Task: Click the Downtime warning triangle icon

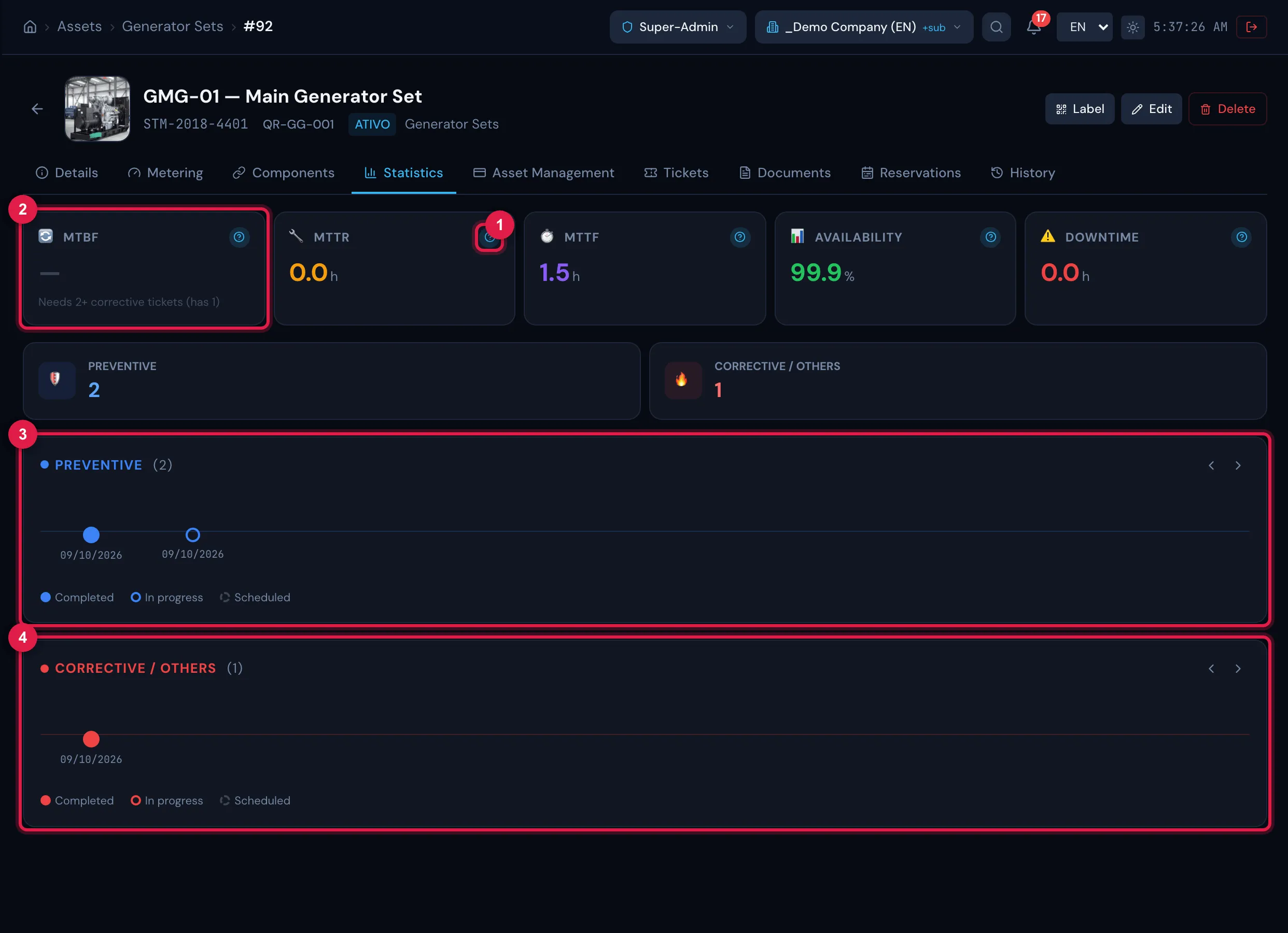Action: 1048,236
